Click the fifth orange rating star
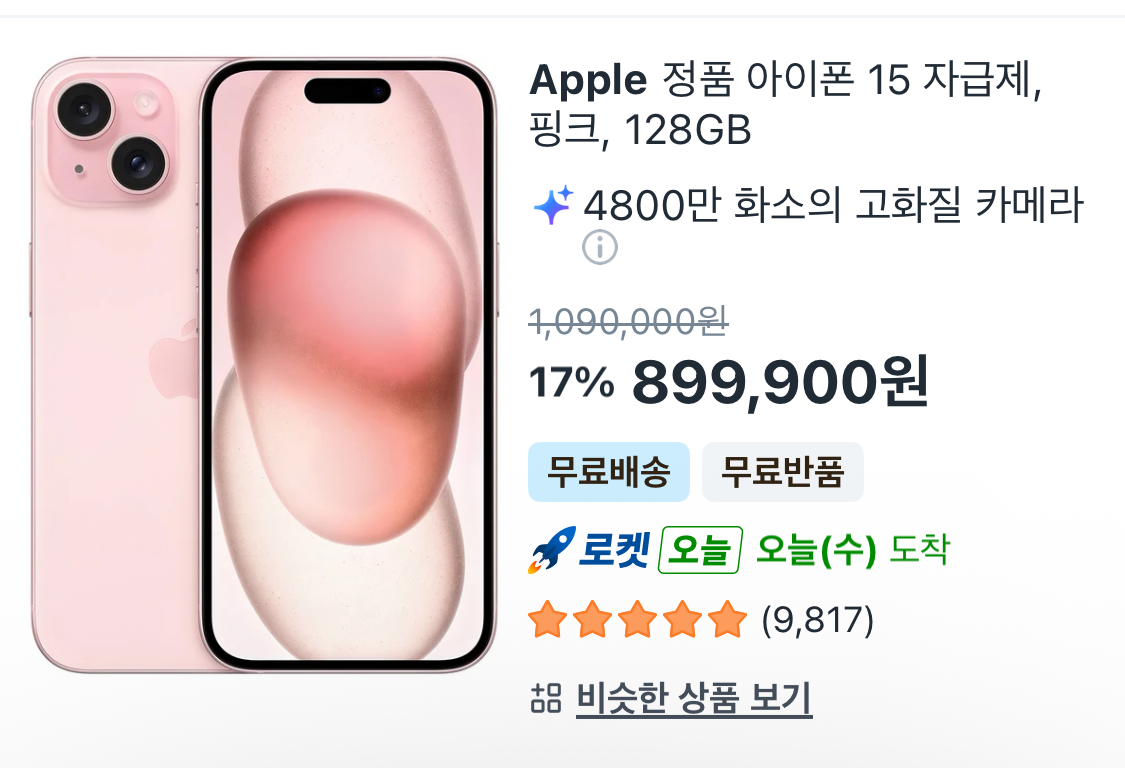Screen dimensions: 1125x768 tap(728, 619)
